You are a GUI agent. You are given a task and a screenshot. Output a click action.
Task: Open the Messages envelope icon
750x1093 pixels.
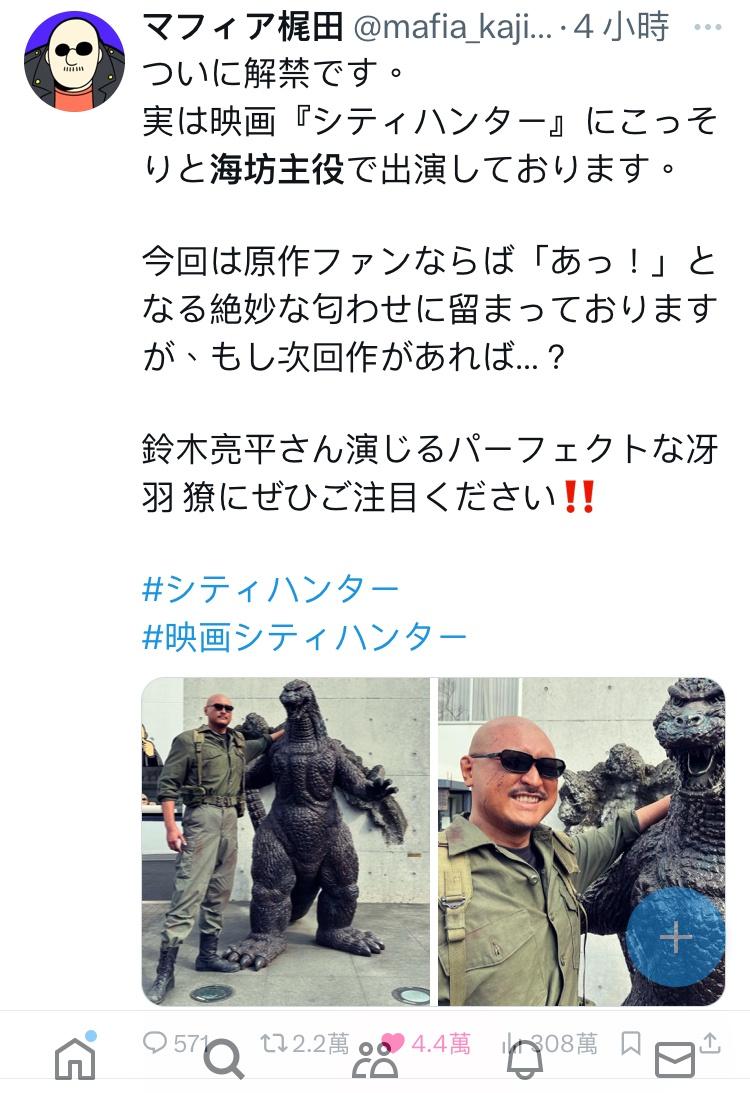pyautogui.click(x=675, y=1061)
